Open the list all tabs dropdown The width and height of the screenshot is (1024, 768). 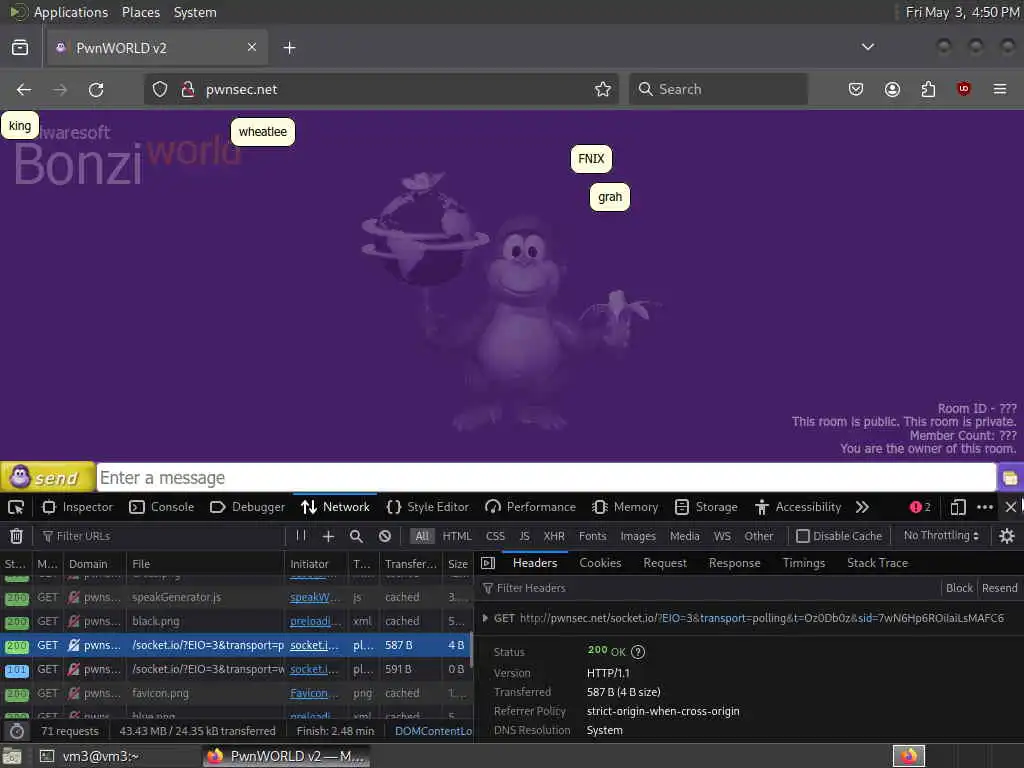coord(868,47)
